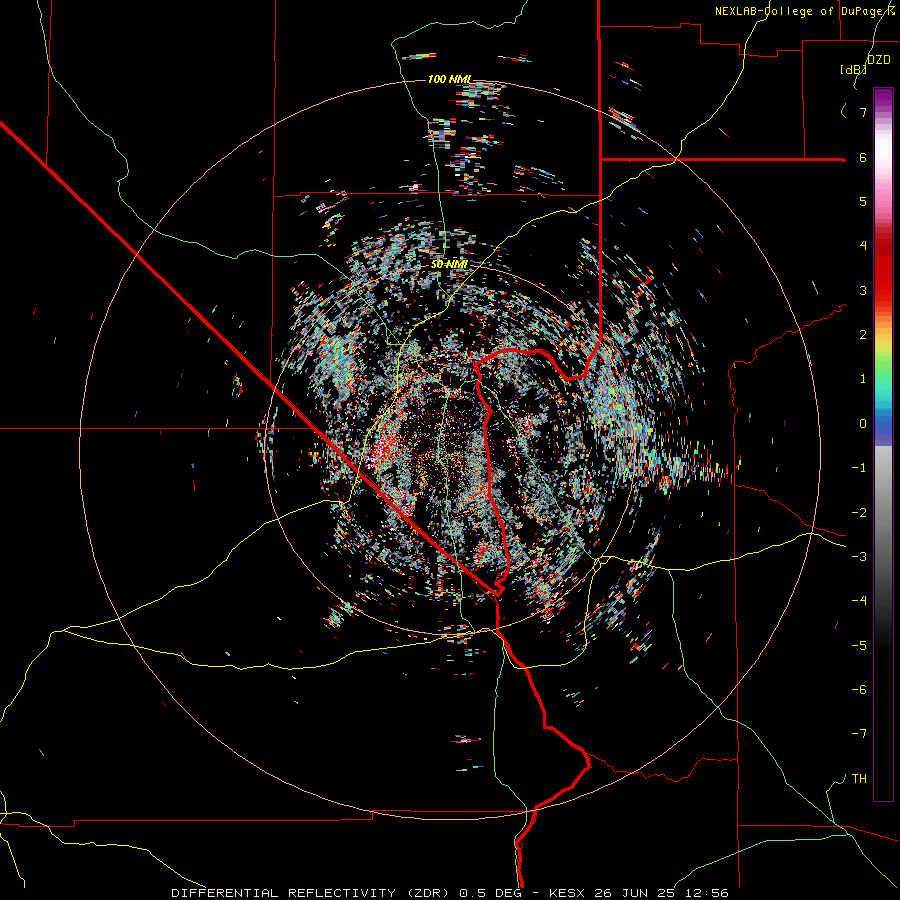Click the 4 value on the color scale
The height and width of the screenshot is (900, 900).
pyautogui.click(x=863, y=246)
